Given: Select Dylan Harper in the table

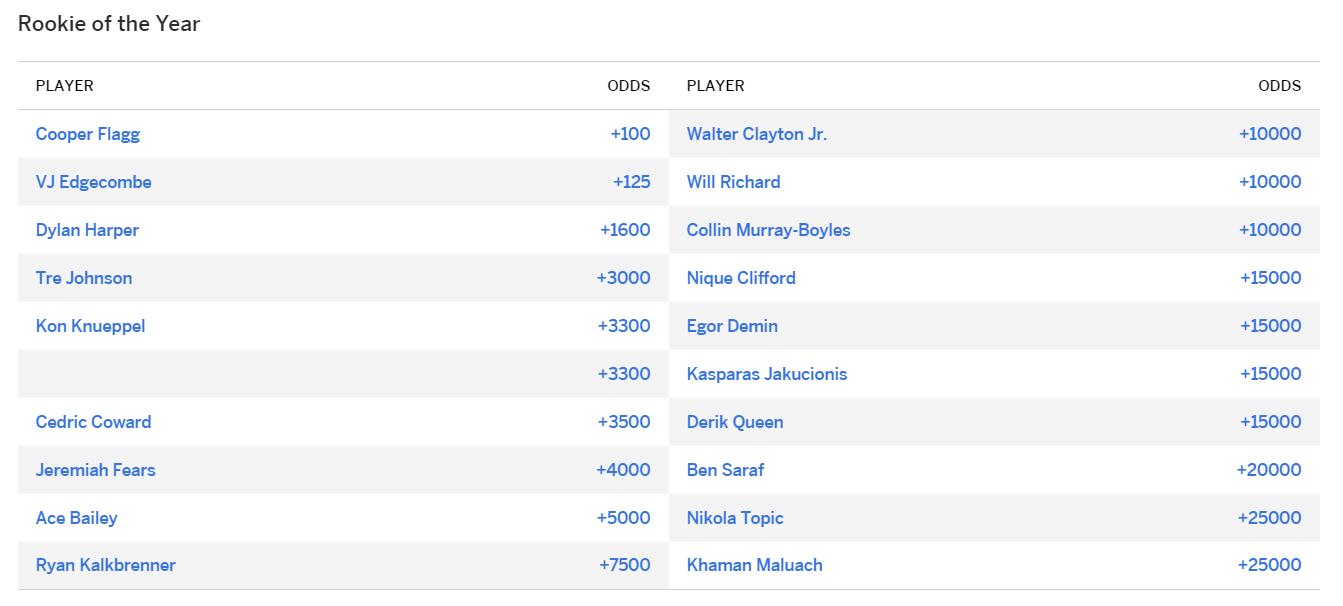Looking at the screenshot, I should click(x=87, y=230).
